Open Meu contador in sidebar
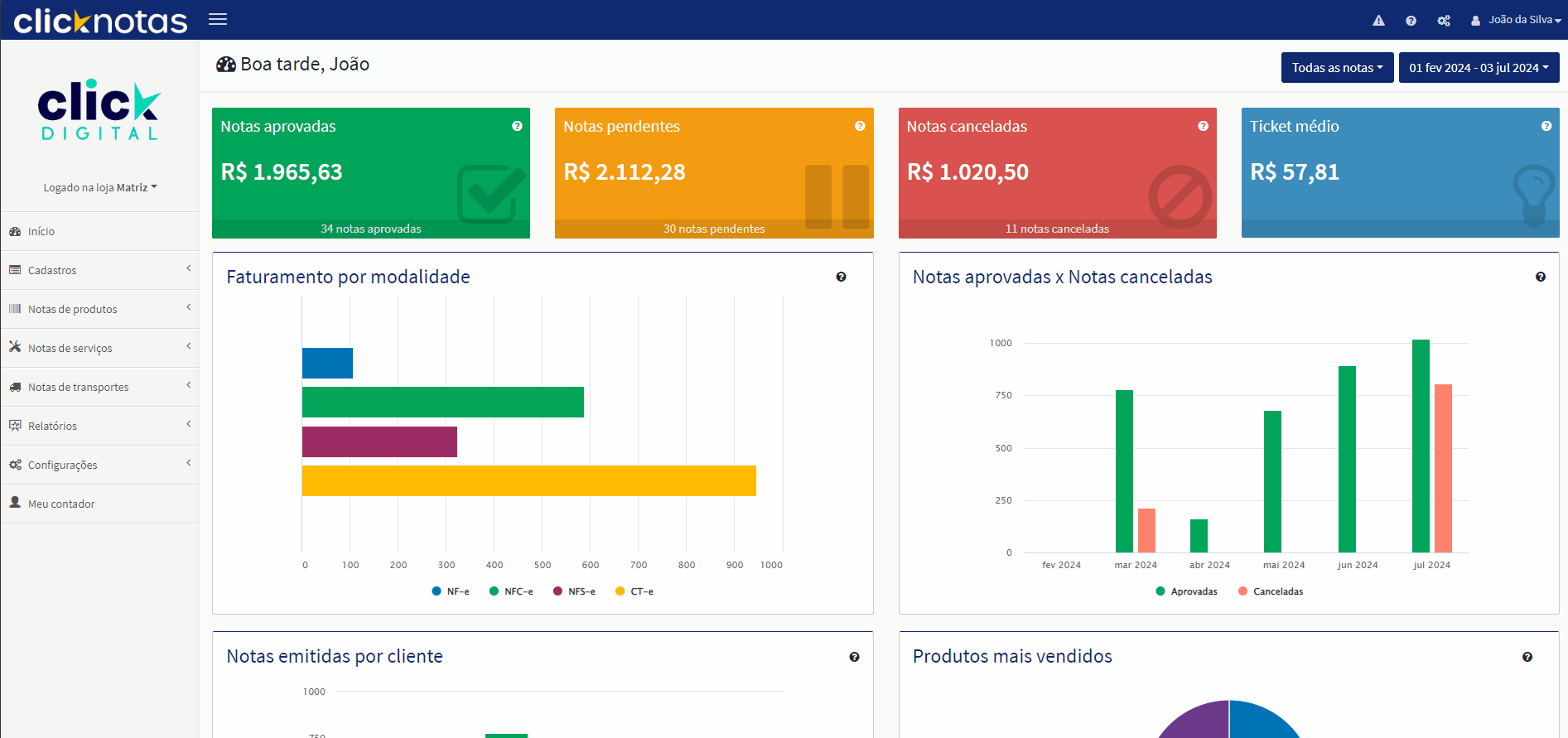This screenshot has width=1568, height=738. 99,504
